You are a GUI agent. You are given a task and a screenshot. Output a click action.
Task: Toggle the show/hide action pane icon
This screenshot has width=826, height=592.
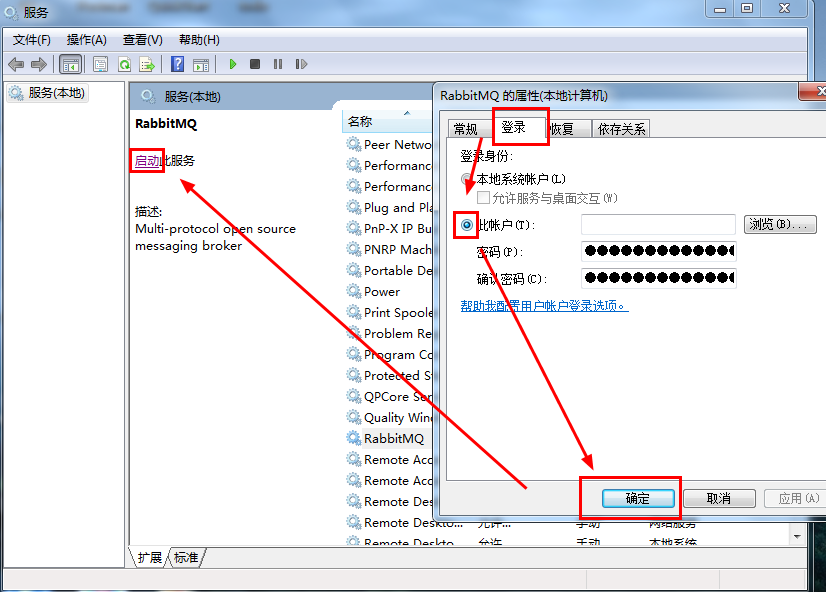click(201, 64)
